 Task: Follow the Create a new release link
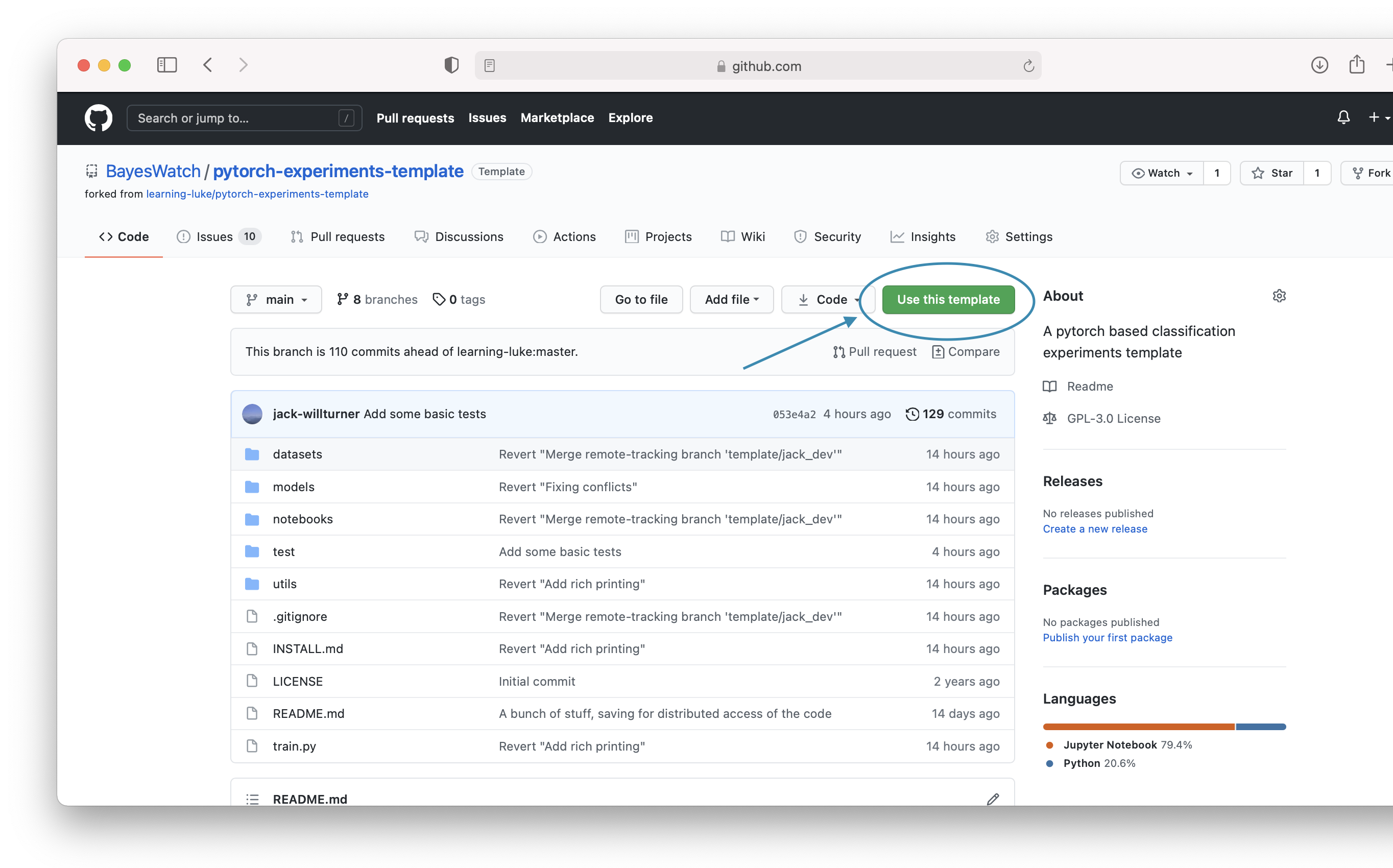[1095, 529]
